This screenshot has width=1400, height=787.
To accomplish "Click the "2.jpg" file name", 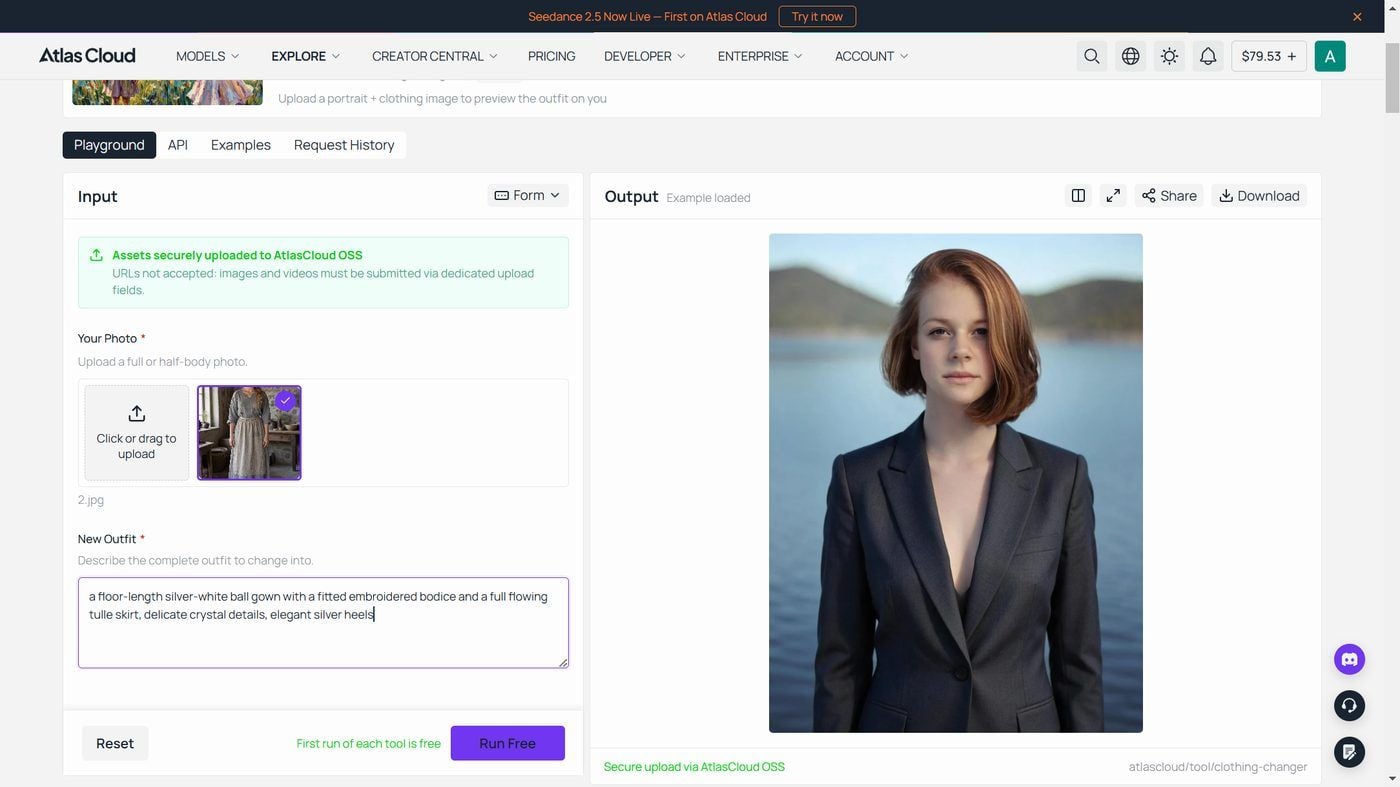I will tap(91, 500).
